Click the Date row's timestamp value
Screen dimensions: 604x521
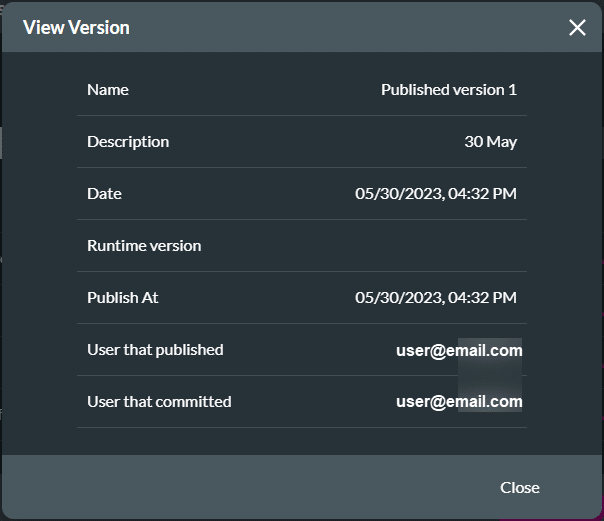436,194
